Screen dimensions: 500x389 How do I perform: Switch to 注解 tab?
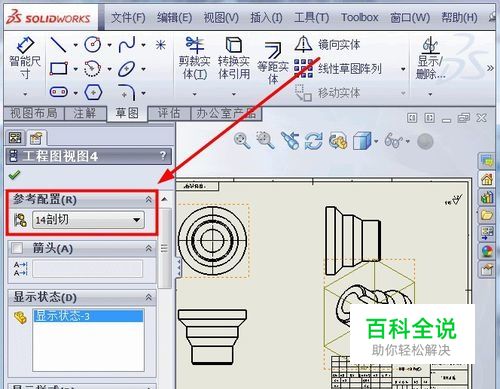[x=85, y=114]
